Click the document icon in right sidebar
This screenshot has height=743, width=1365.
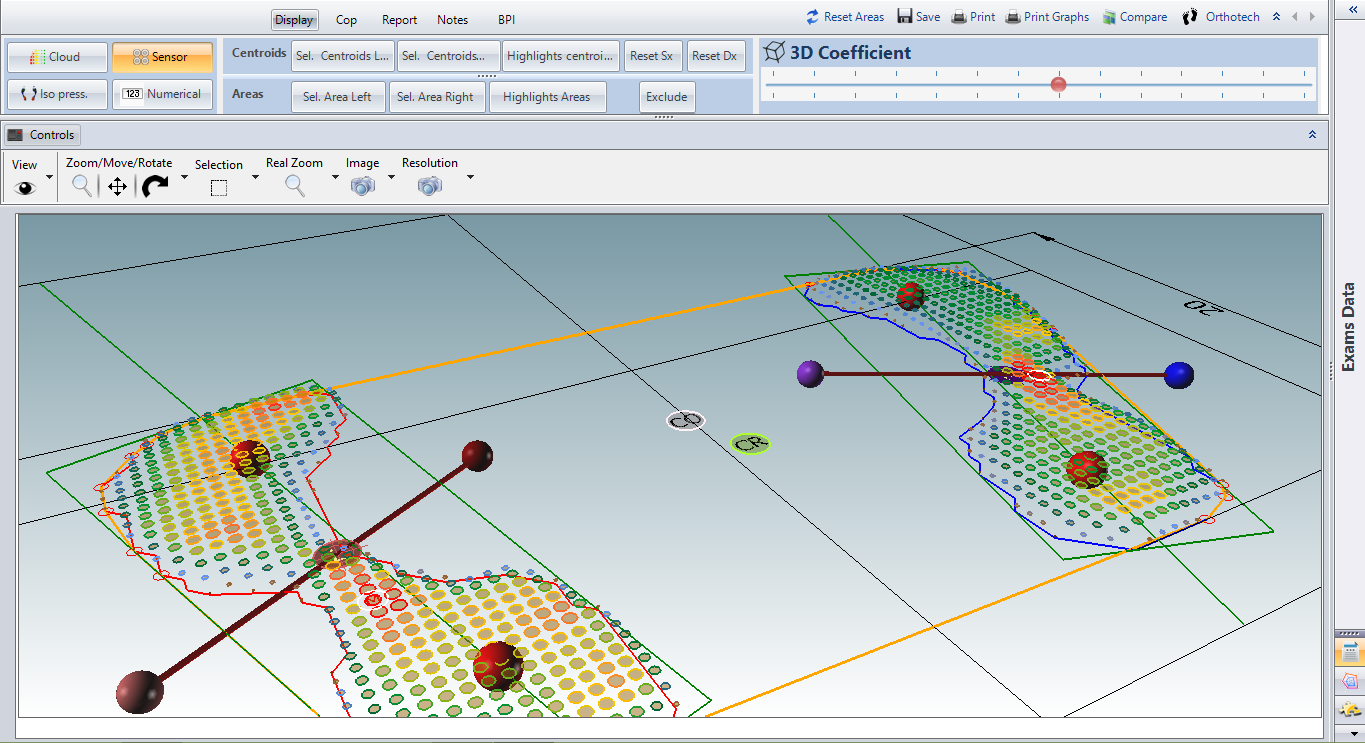1350,652
